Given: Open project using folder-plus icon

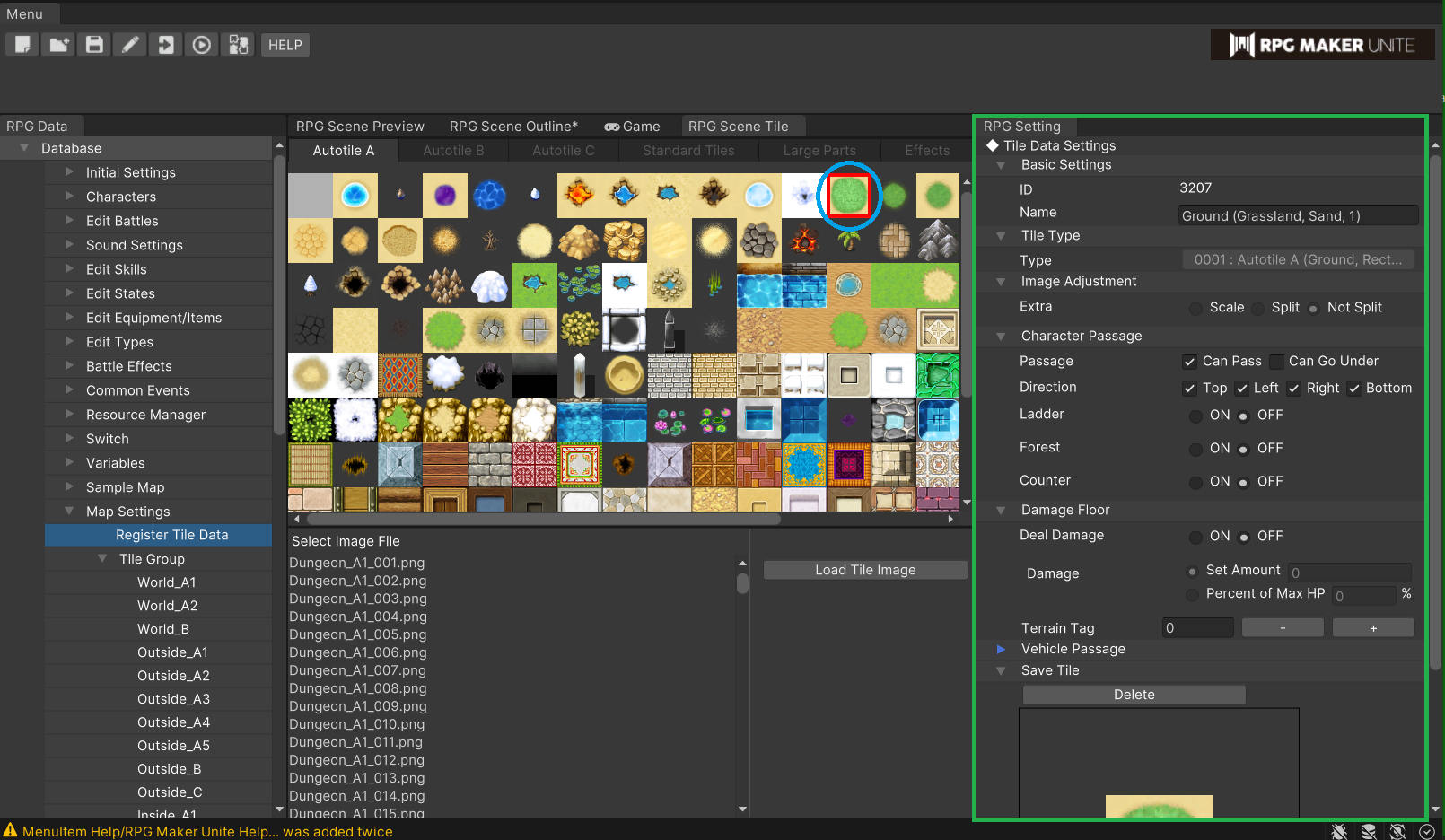Looking at the screenshot, I should (x=58, y=45).
